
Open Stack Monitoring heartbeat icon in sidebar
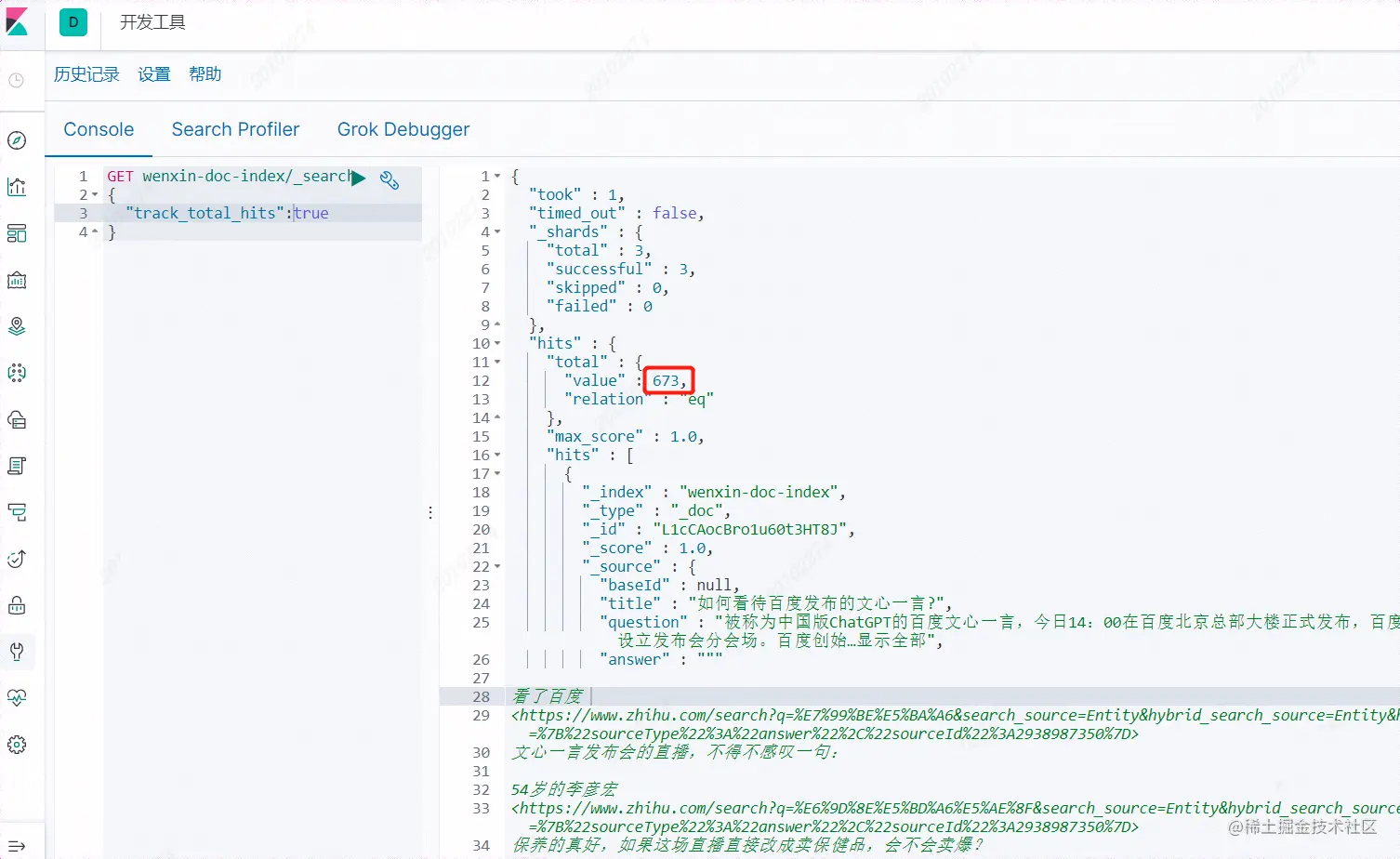click(x=17, y=698)
